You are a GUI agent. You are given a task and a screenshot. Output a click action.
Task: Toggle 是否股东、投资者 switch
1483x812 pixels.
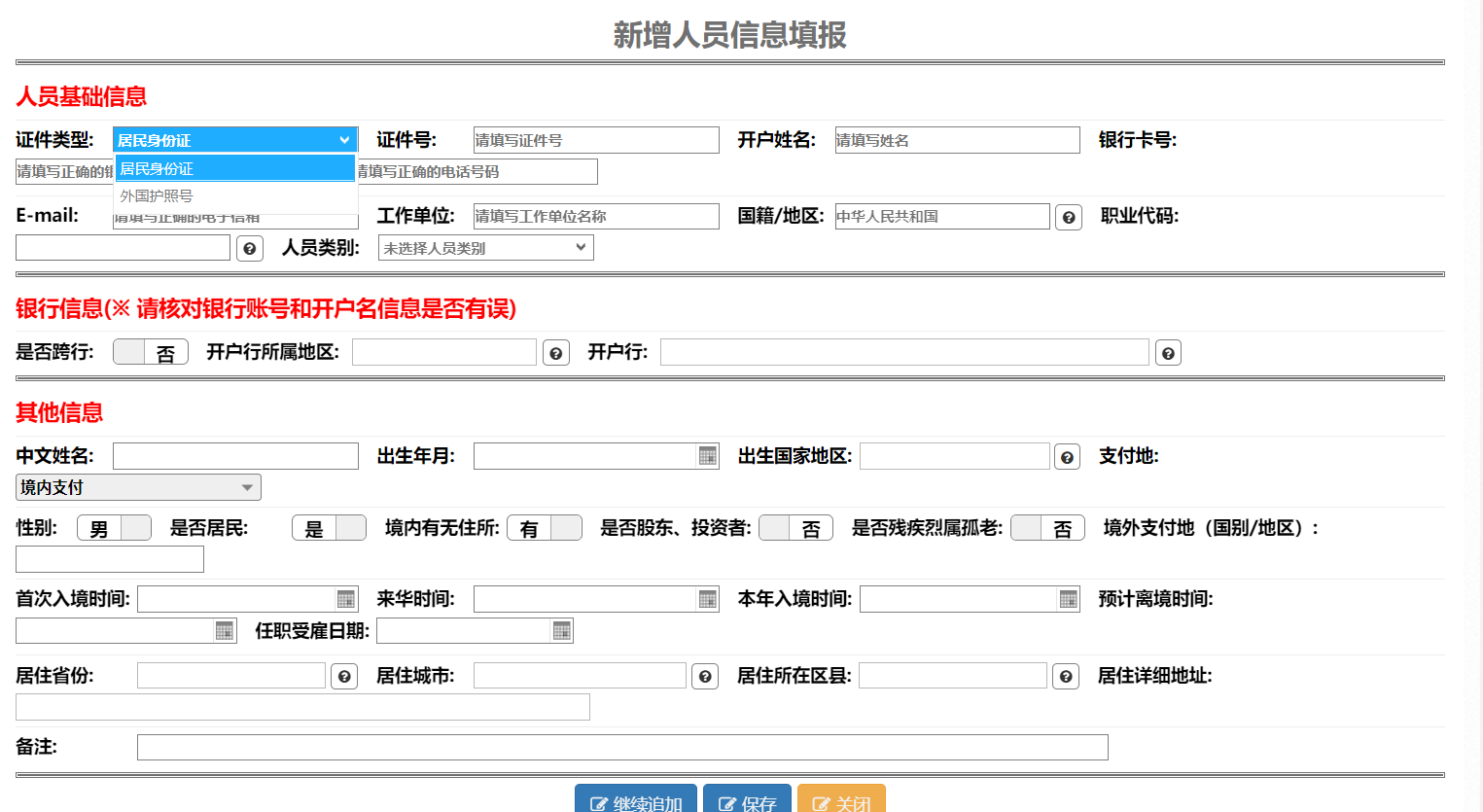[x=794, y=528]
